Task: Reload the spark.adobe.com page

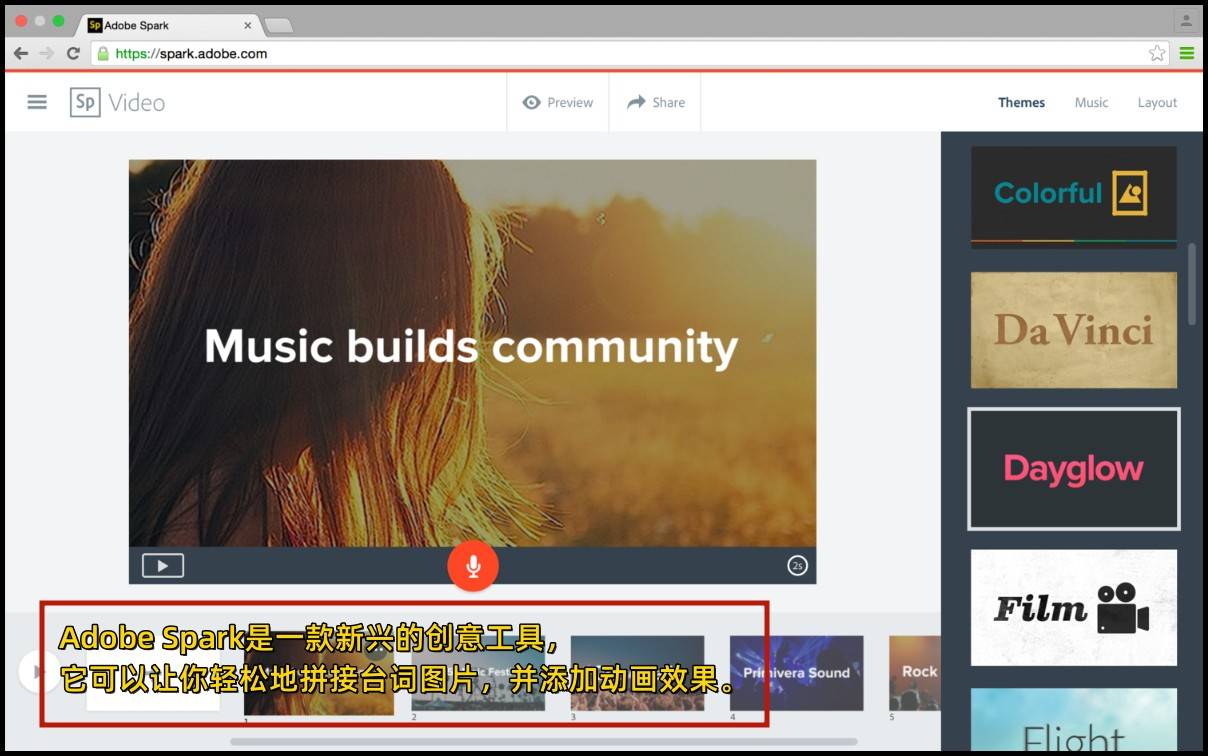Action: 73,53
